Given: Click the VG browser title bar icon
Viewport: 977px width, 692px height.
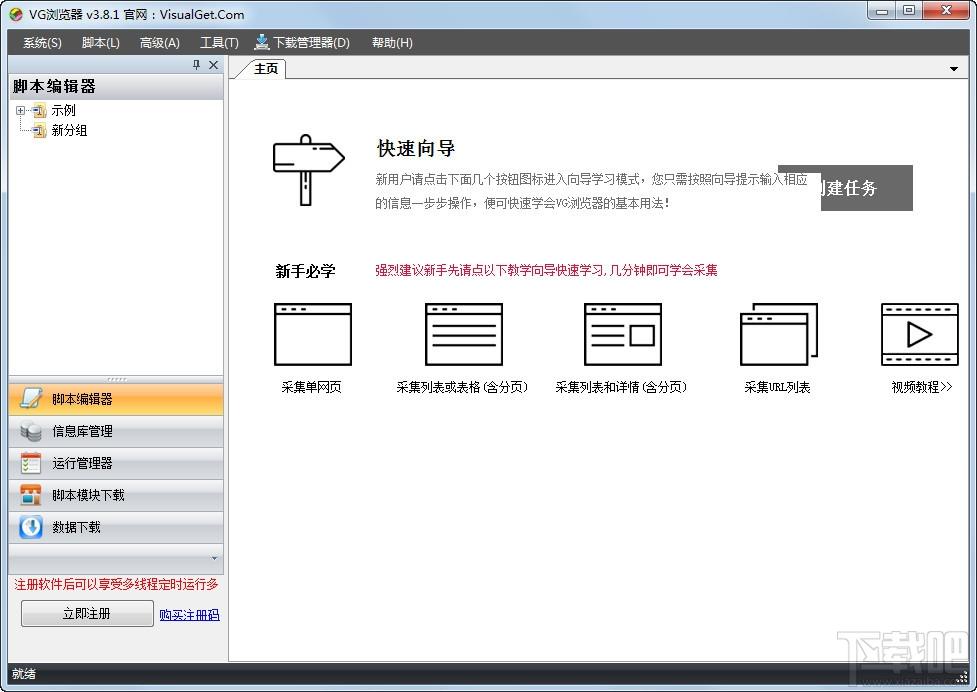Looking at the screenshot, I should point(16,14).
